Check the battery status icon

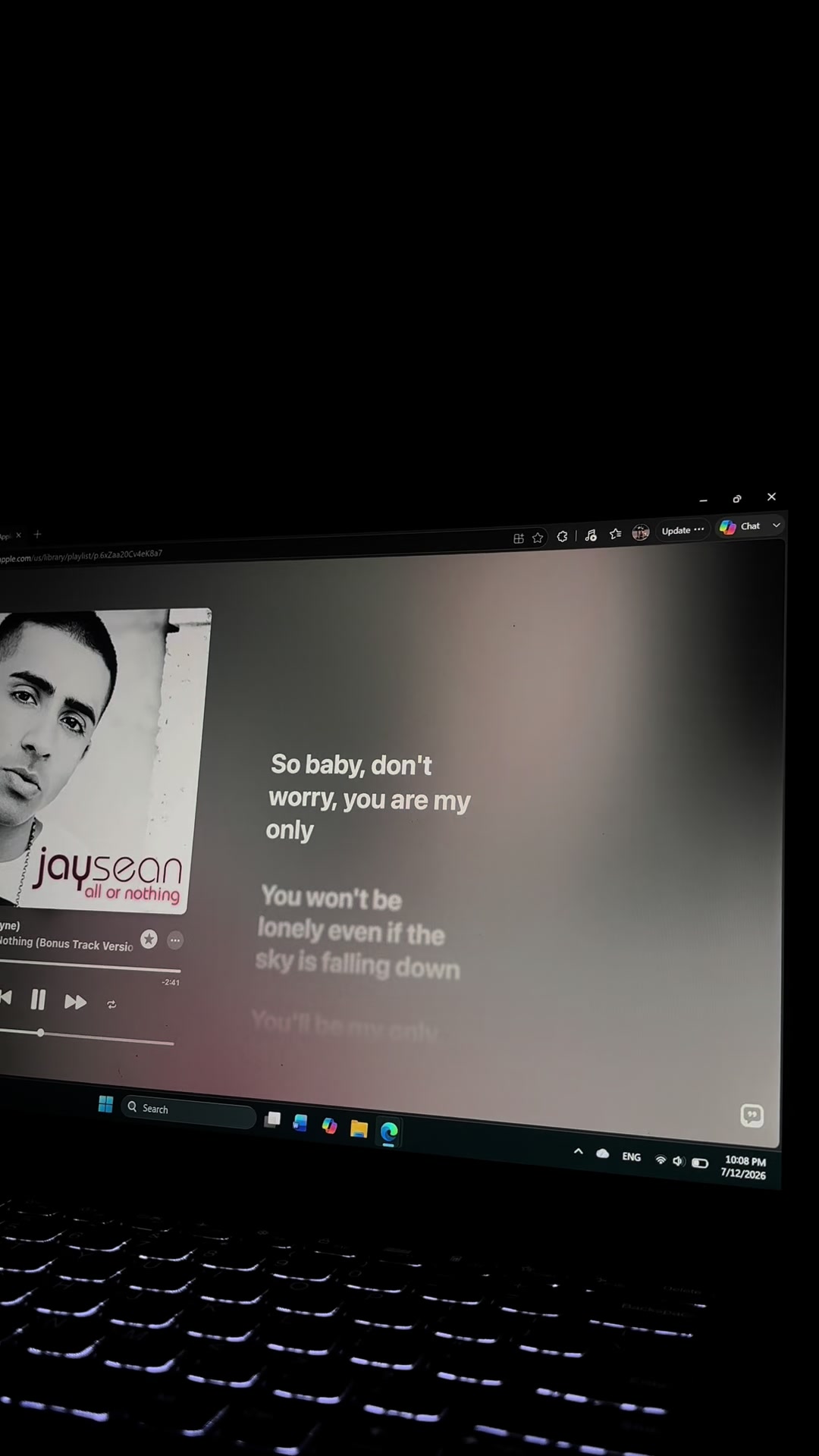click(700, 1163)
